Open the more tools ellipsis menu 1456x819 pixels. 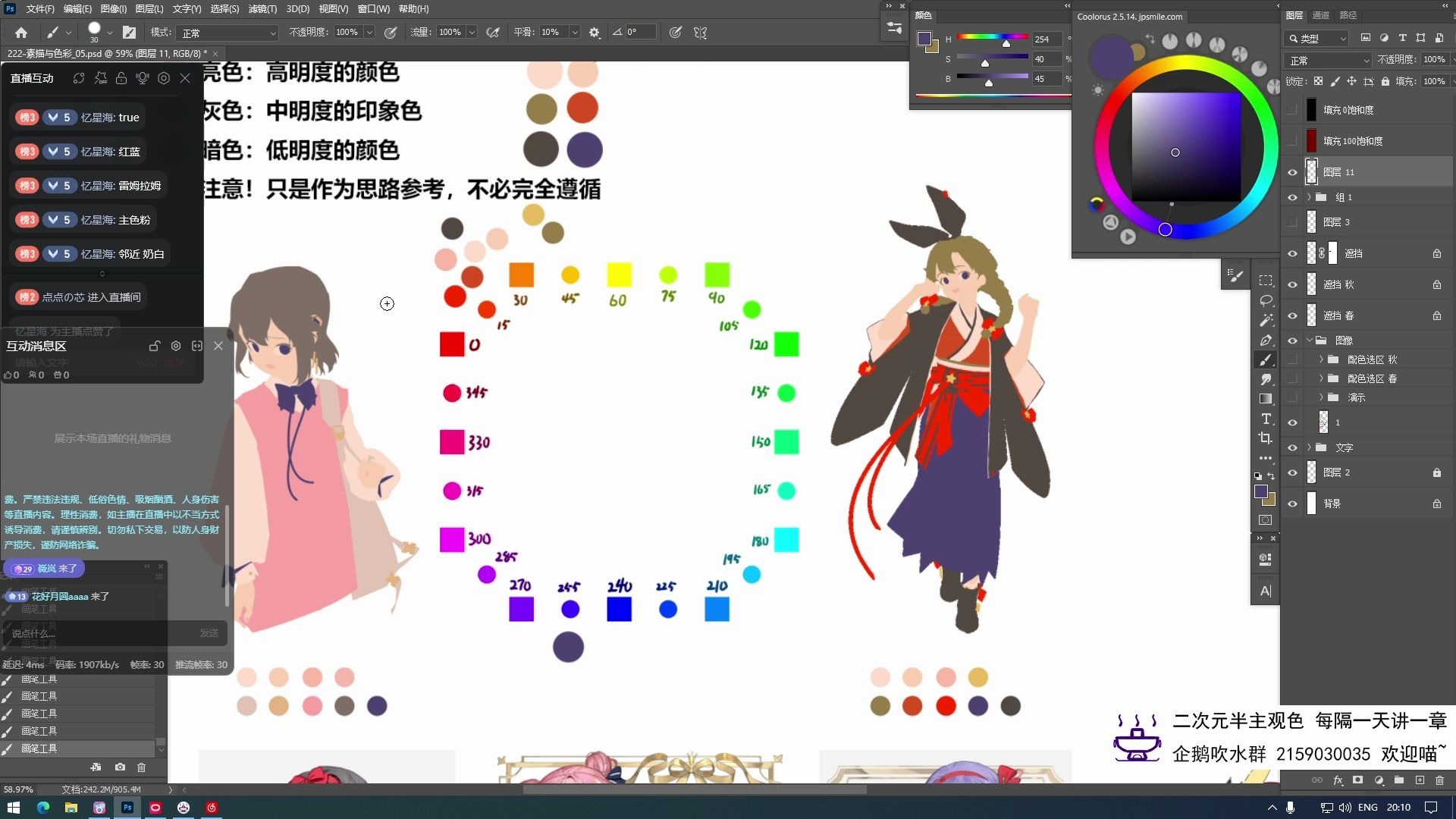[1266, 458]
